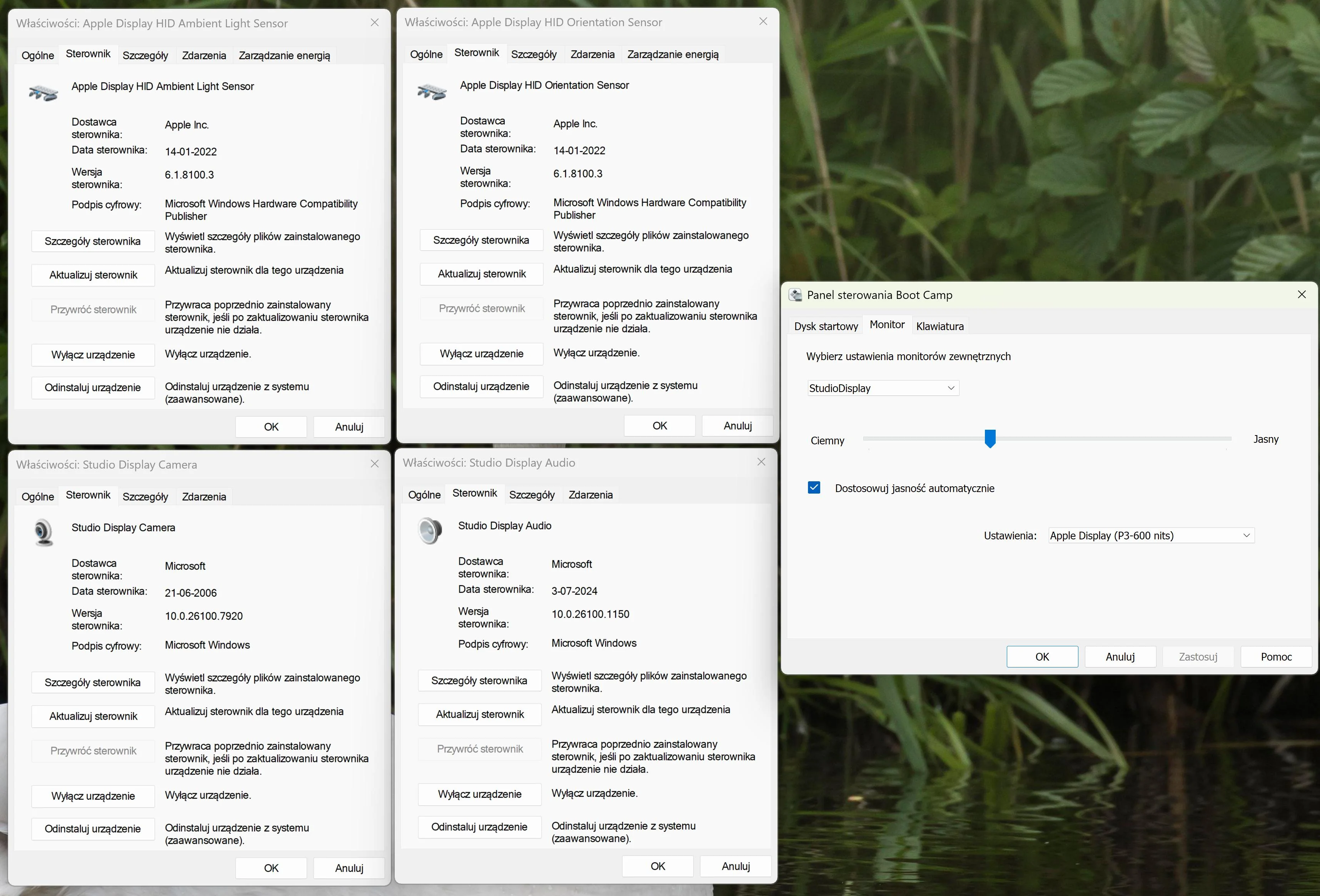
Task: Open Zdarzenia tab in Studio Display Camera window
Action: 204,496
